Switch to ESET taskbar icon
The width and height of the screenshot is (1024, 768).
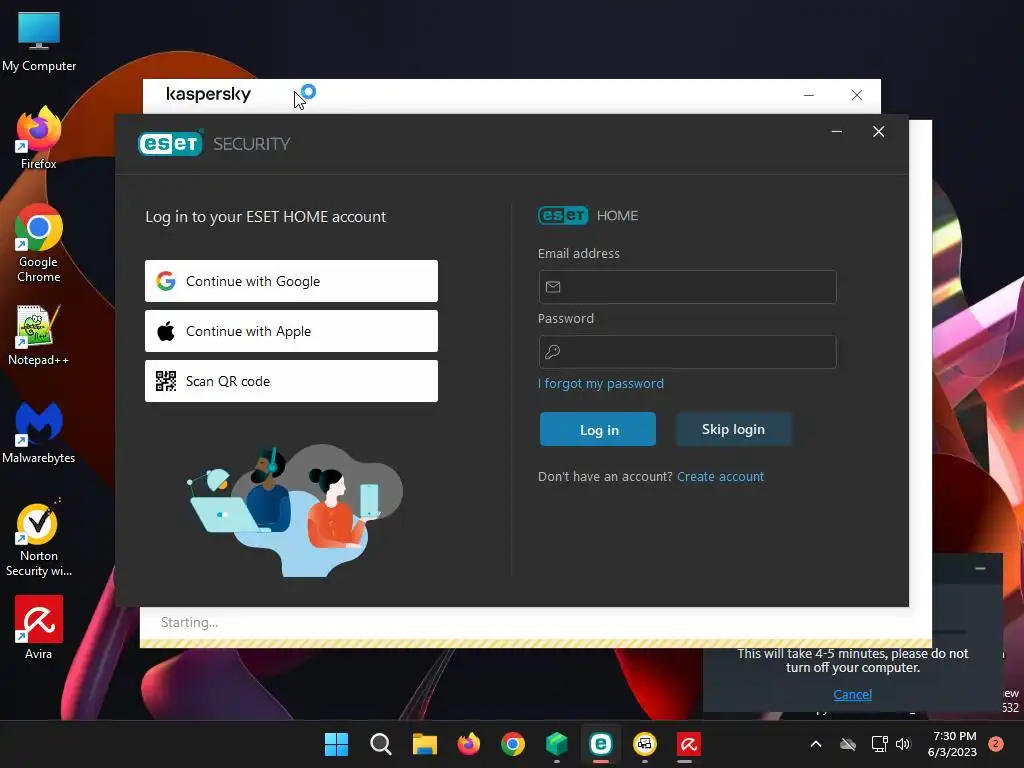(x=601, y=744)
